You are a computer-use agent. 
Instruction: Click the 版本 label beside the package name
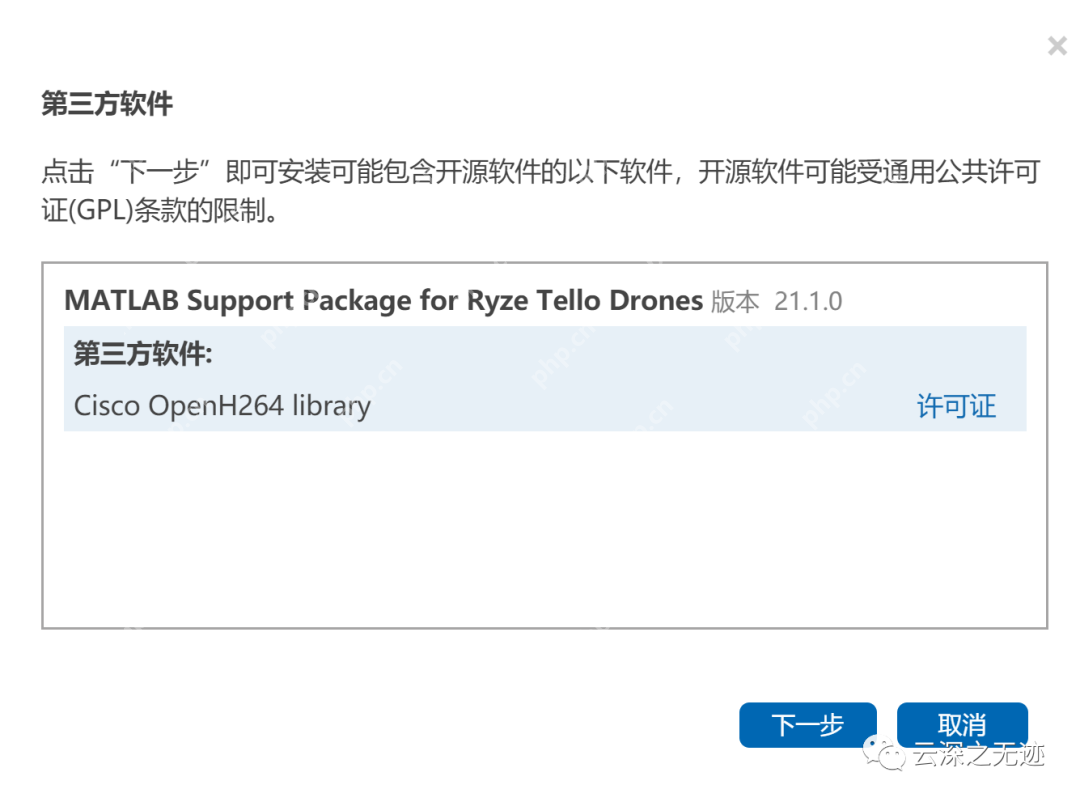pyautogui.click(x=735, y=301)
